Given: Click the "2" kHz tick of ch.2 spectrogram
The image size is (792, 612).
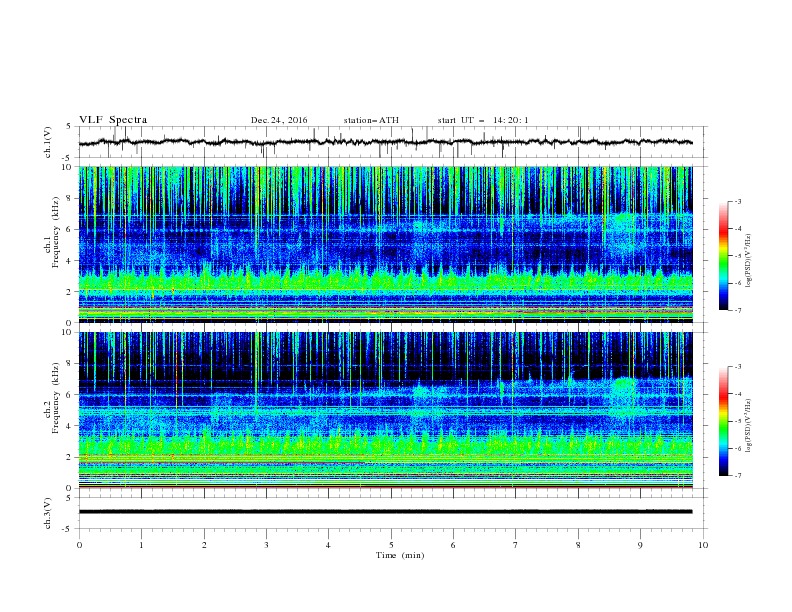Looking at the screenshot, I should [x=69, y=457].
